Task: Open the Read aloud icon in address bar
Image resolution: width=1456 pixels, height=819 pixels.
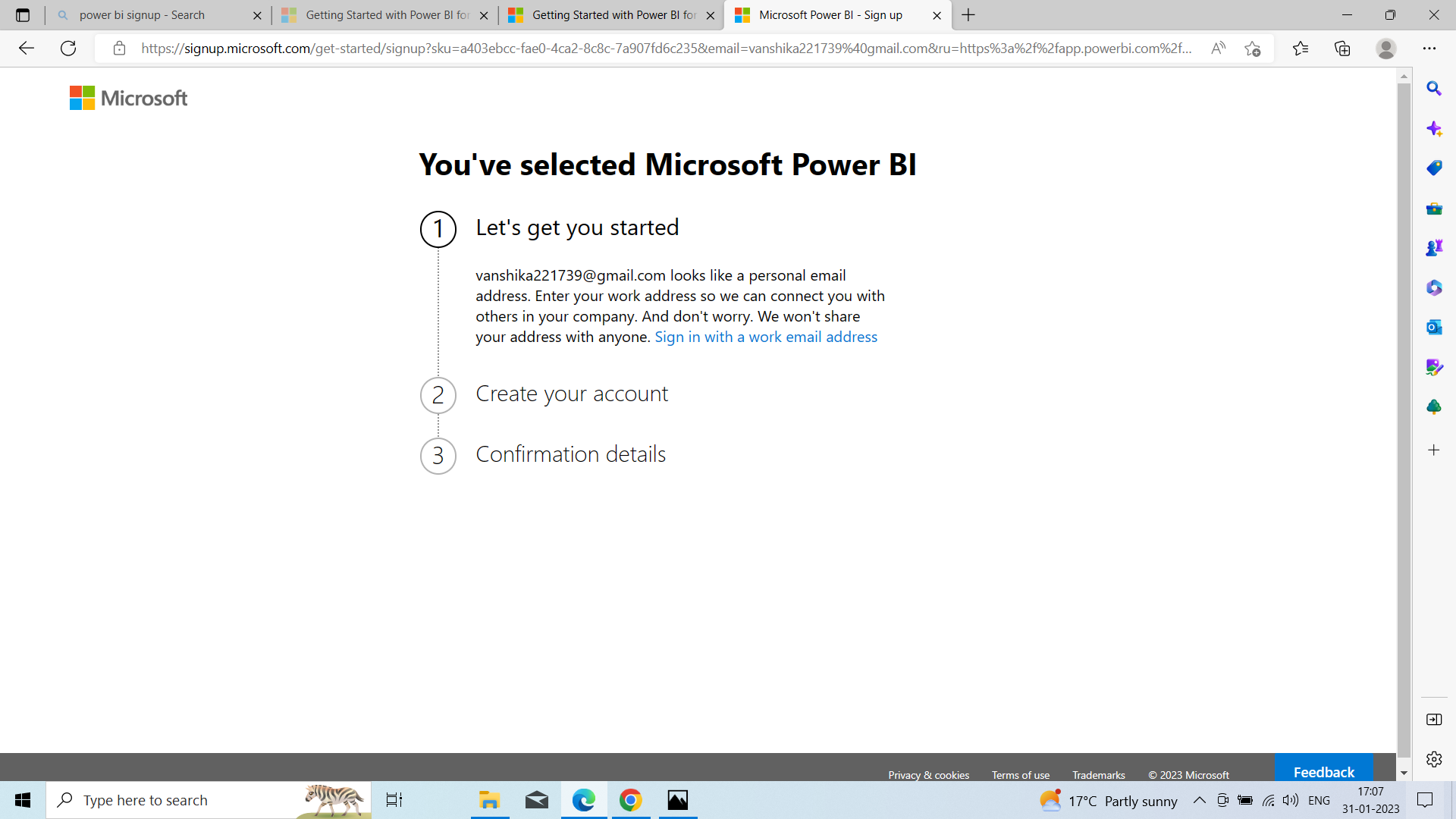Action: coord(1218,49)
